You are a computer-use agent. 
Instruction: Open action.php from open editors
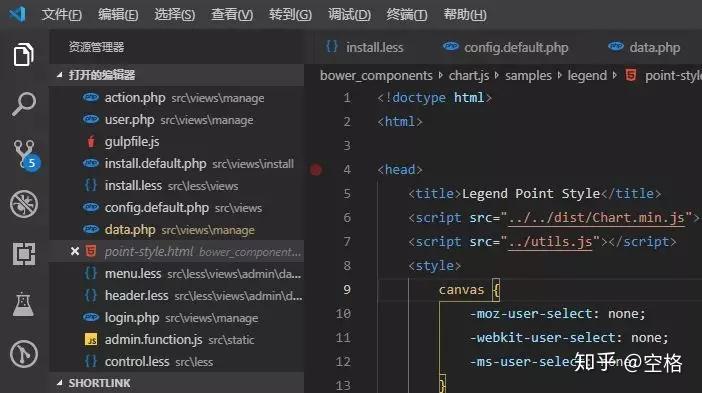[x=176, y=98]
